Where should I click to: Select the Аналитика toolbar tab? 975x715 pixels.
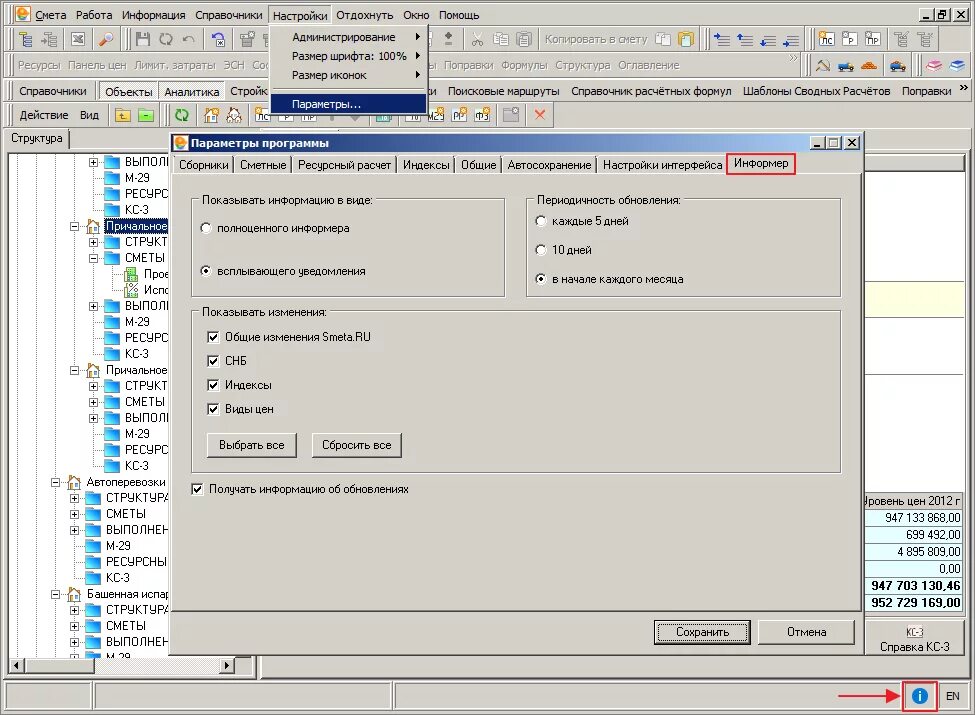[x=192, y=92]
